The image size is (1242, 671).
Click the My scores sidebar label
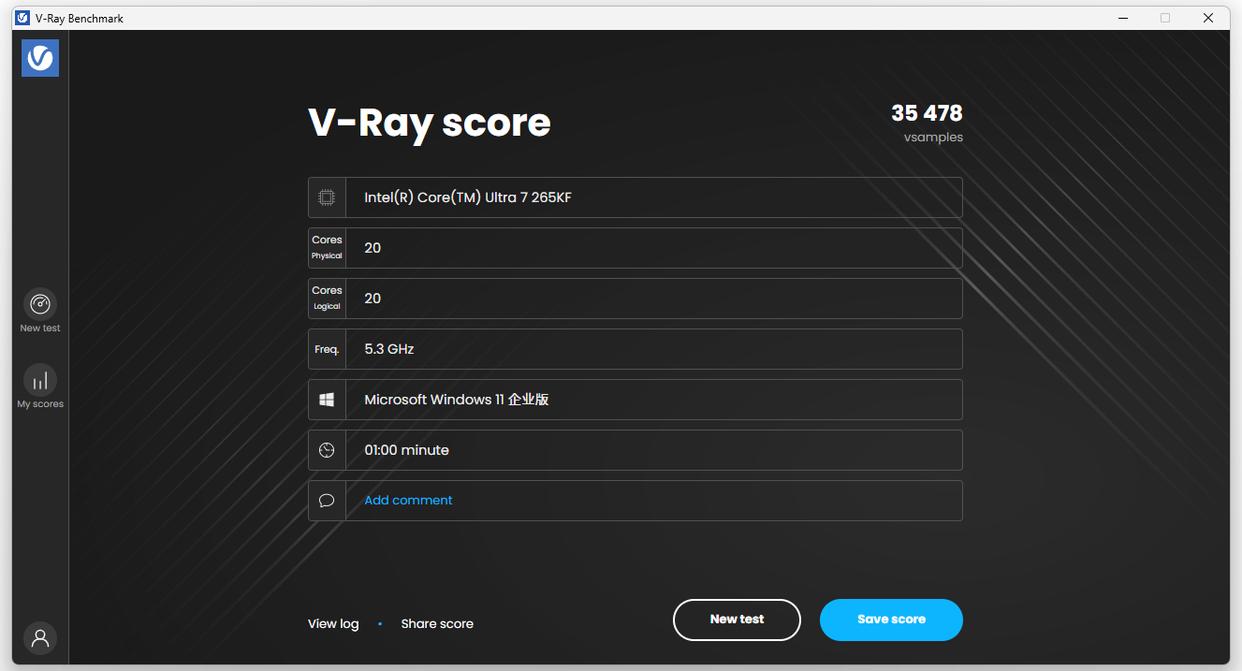point(40,404)
